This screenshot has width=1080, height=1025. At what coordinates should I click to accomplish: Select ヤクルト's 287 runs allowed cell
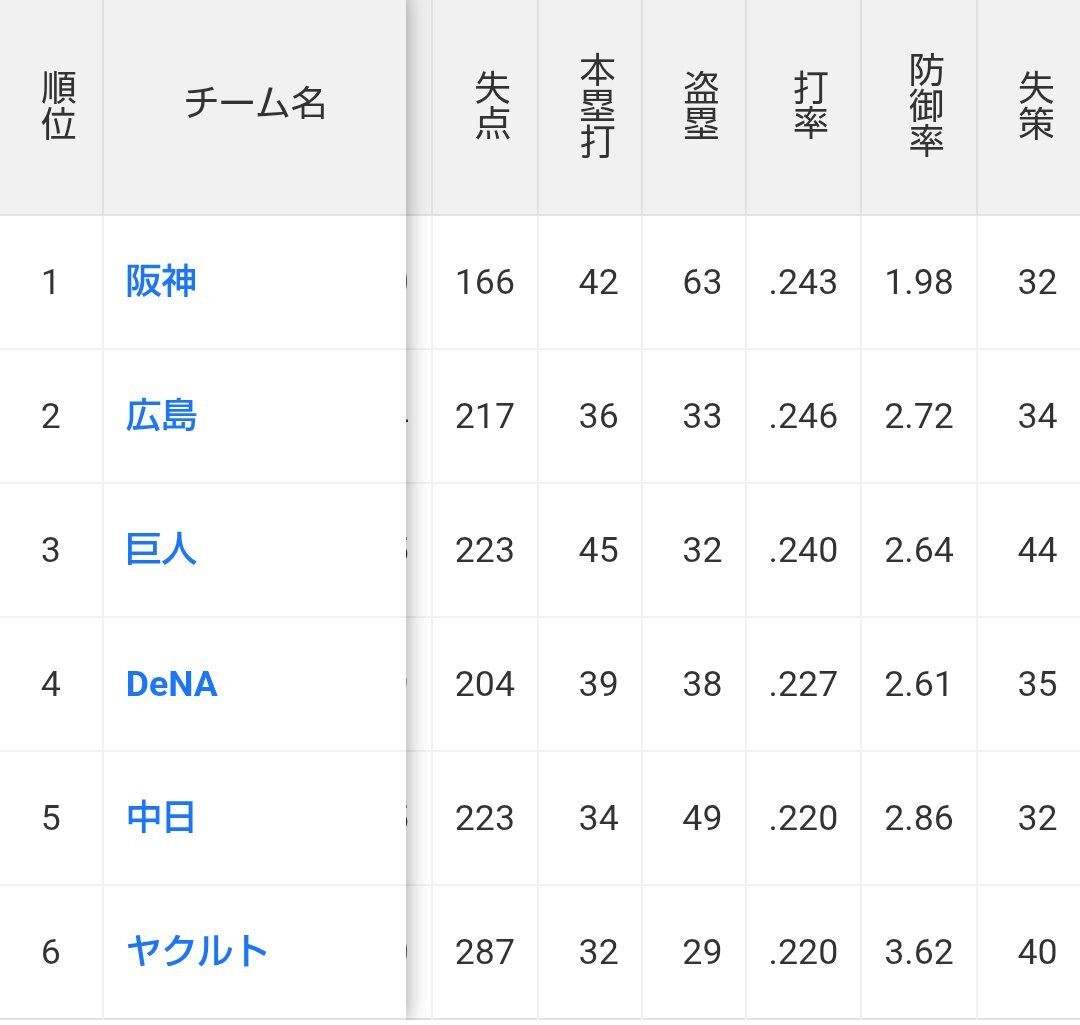click(x=485, y=952)
